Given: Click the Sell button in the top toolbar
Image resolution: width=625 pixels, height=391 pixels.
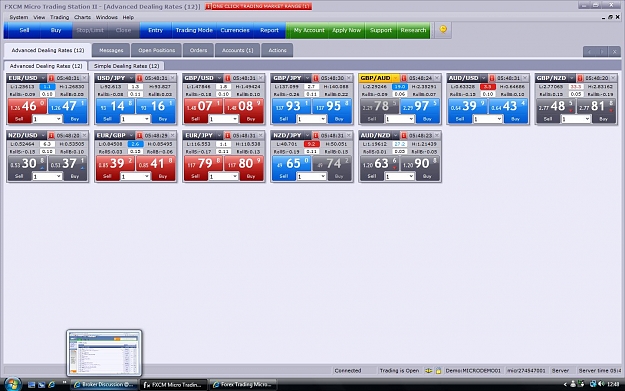Looking at the screenshot, I should [x=24, y=30].
